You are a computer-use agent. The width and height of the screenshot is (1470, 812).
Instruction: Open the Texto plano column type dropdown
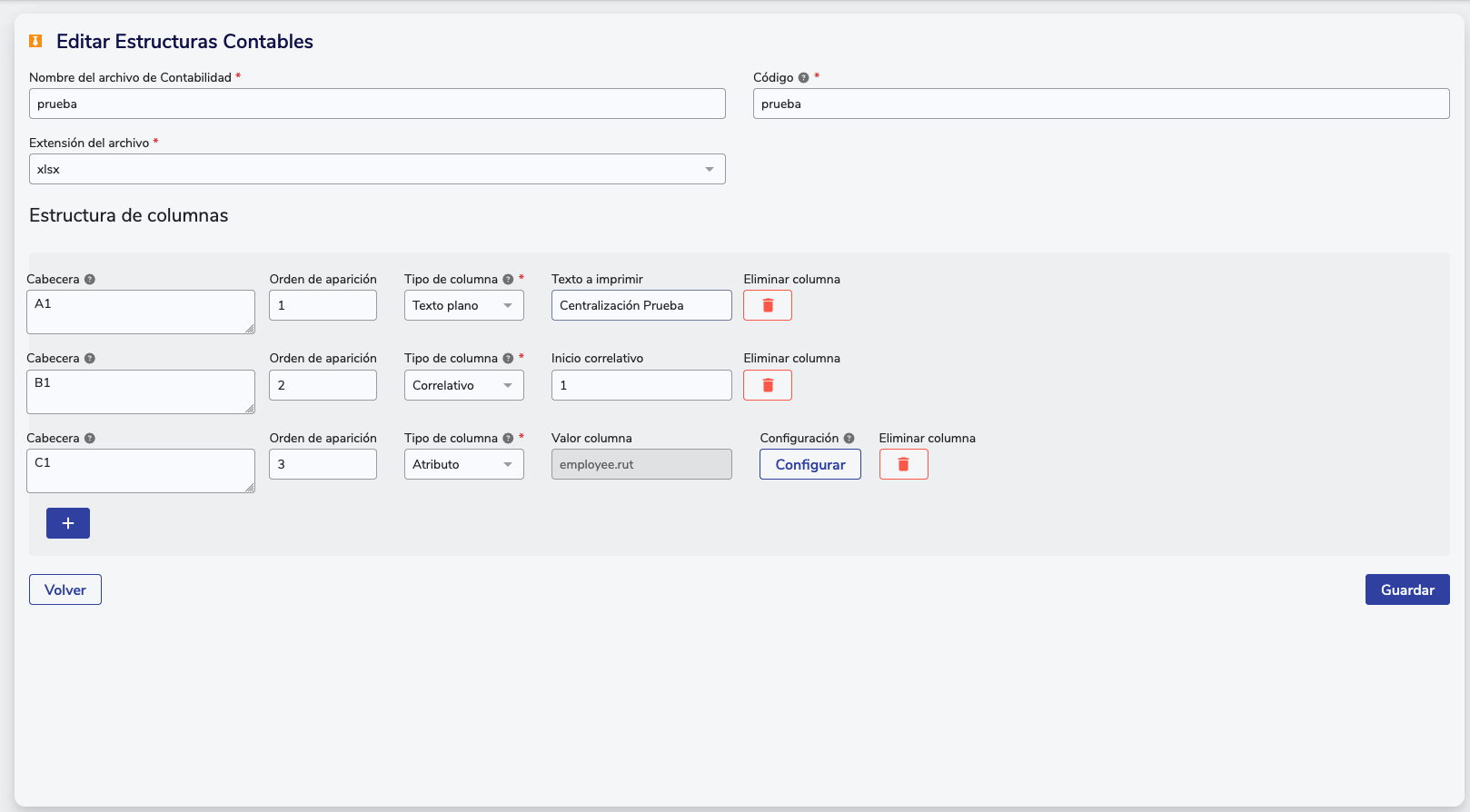click(463, 305)
